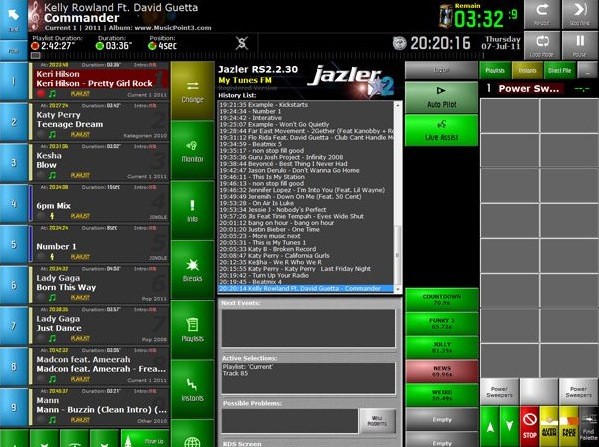Screen dimensions: 599x447
Task: Click the first Empty instant slot
Action: [x=442, y=419]
